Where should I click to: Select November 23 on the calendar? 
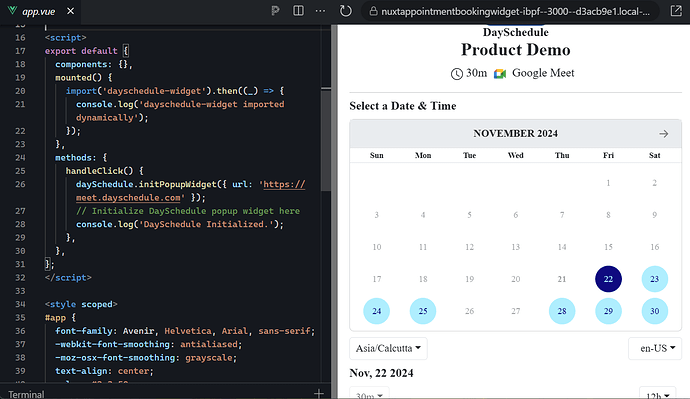654,279
